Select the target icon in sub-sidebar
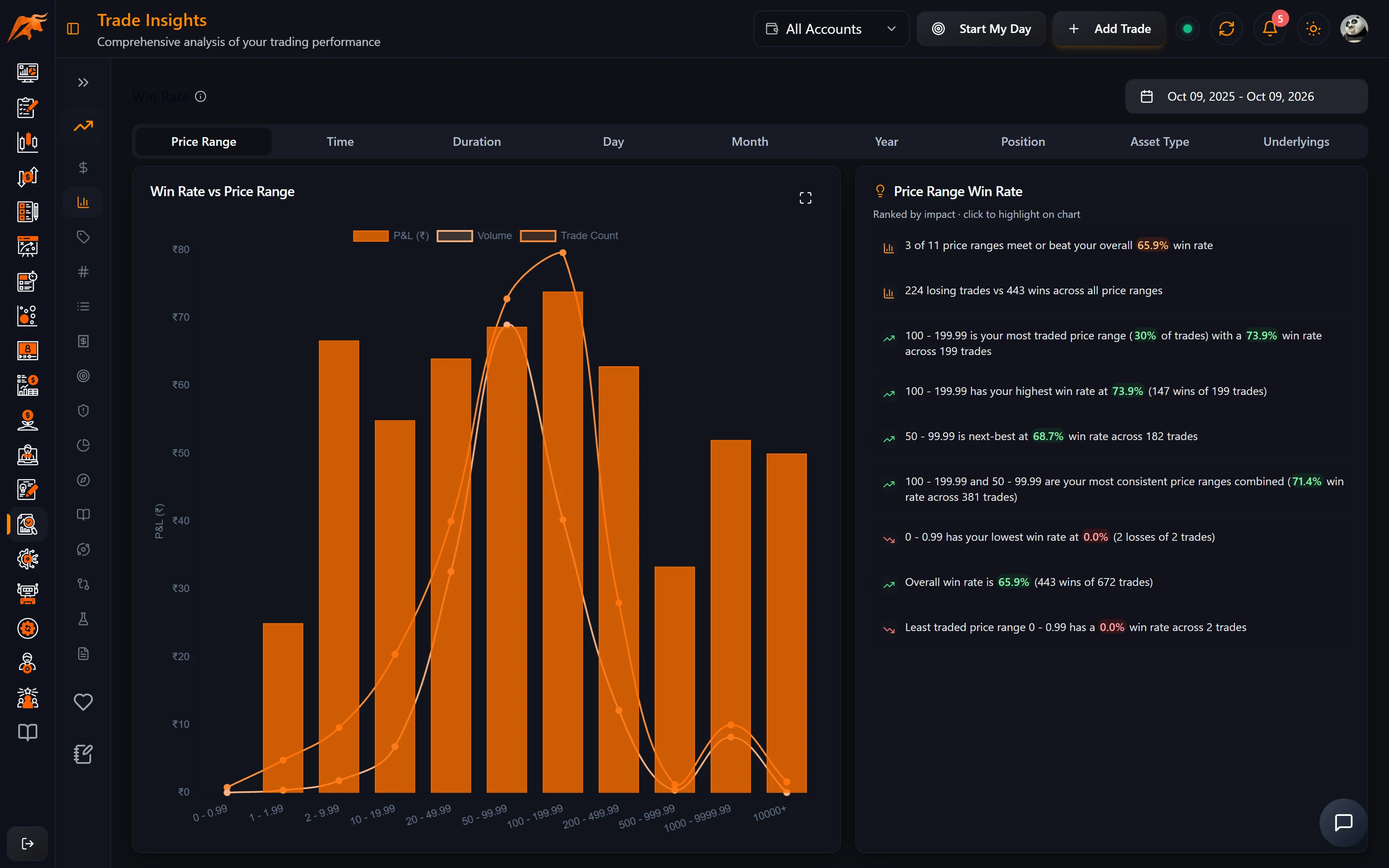Image resolution: width=1389 pixels, height=868 pixels. (83, 376)
